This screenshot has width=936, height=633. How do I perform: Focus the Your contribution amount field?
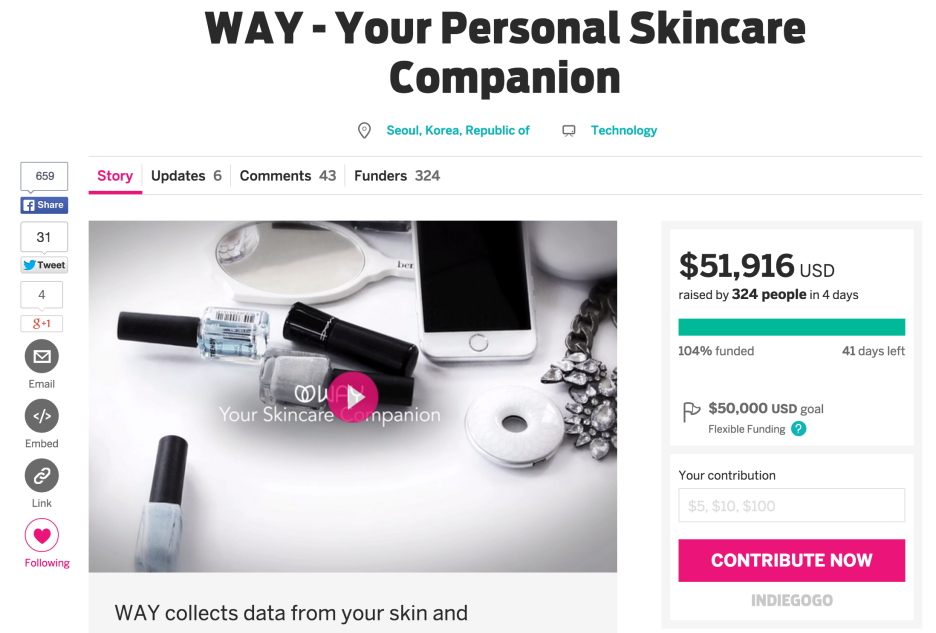tap(792, 505)
